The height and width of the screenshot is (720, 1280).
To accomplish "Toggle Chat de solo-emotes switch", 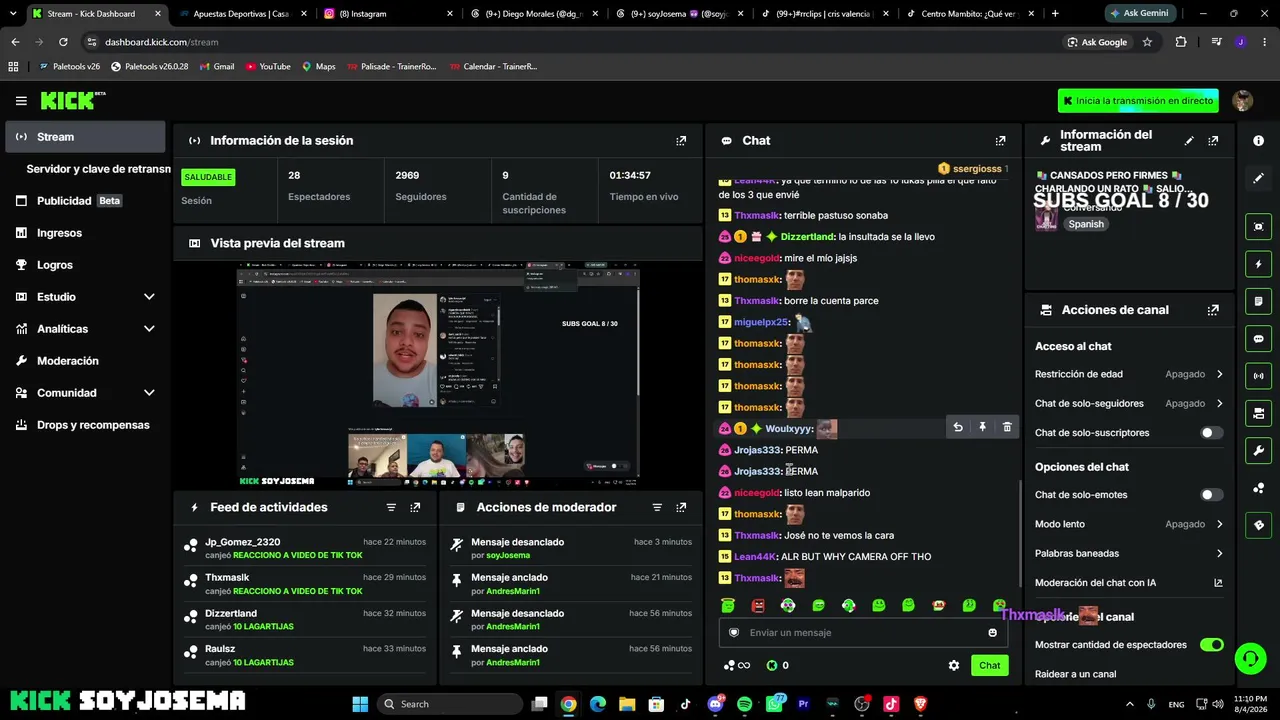I will pos(1211,495).
